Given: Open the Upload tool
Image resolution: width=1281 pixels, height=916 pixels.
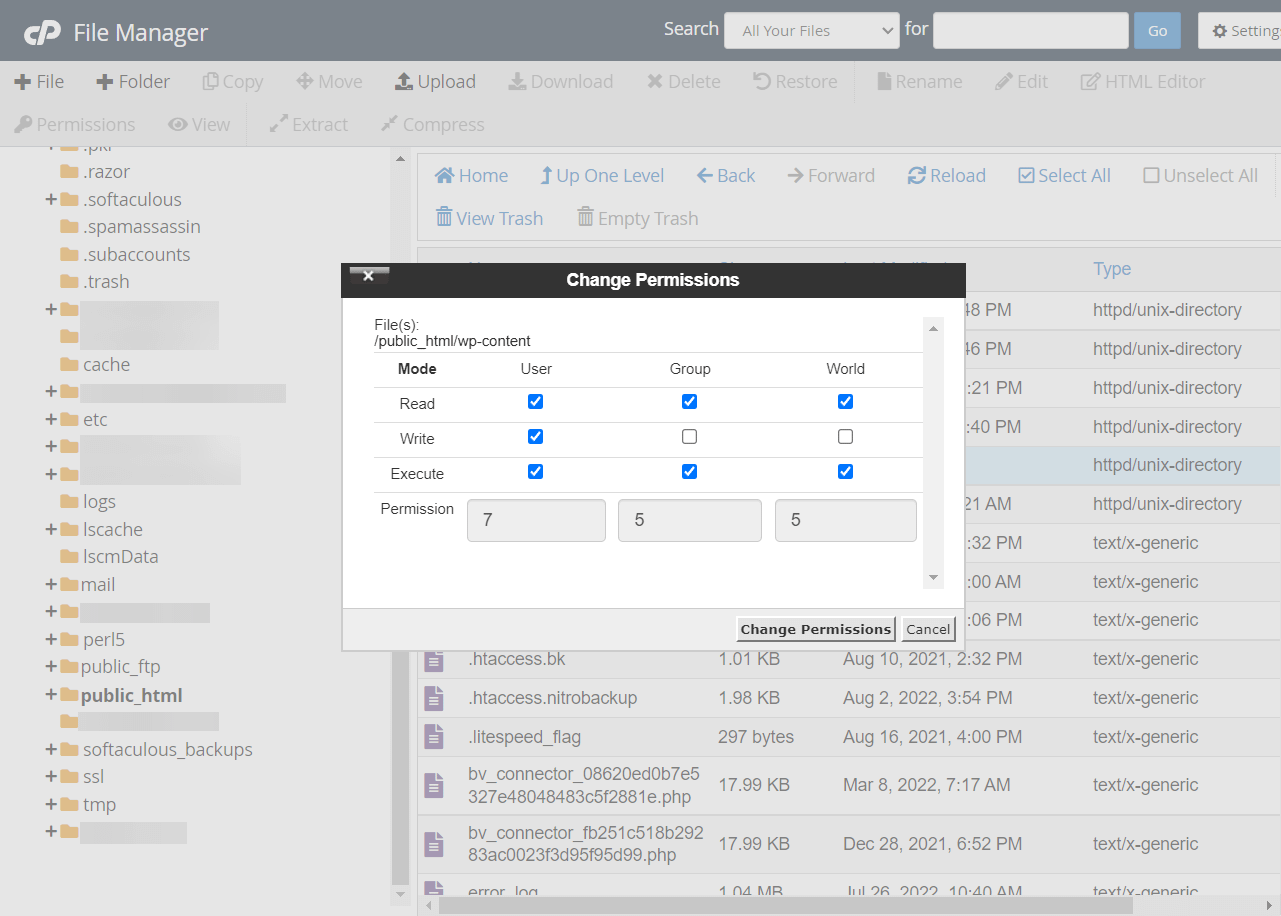Looking at the screenshot, I should coord(435,81).
